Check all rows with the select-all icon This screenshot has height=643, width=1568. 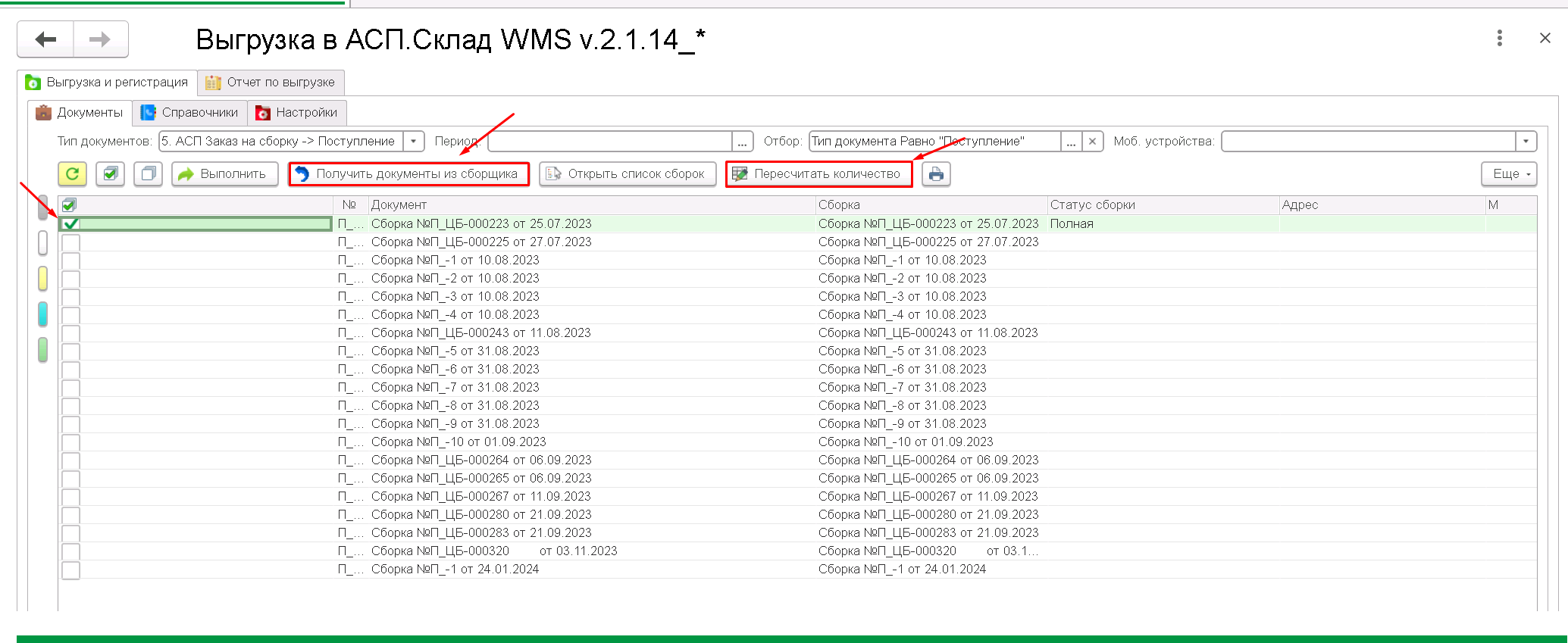[110, 174]
